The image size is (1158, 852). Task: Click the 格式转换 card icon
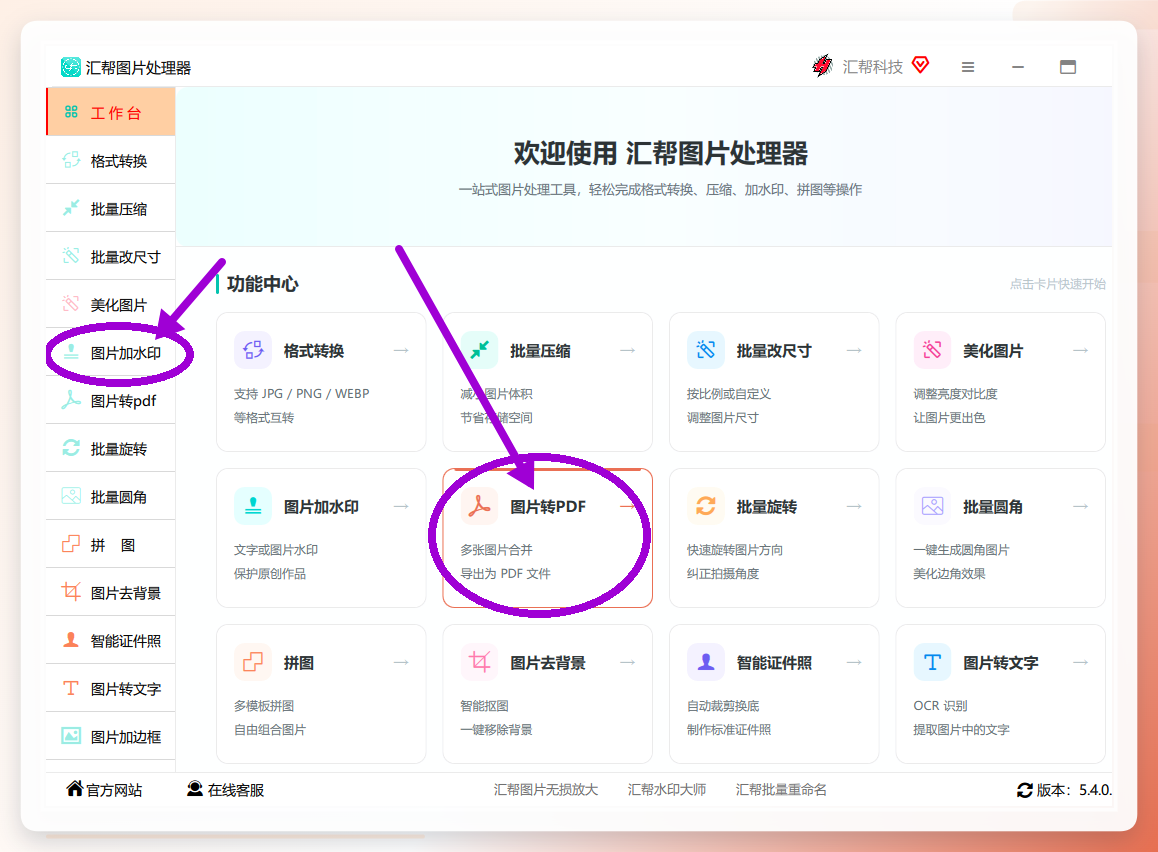(253, 350)
